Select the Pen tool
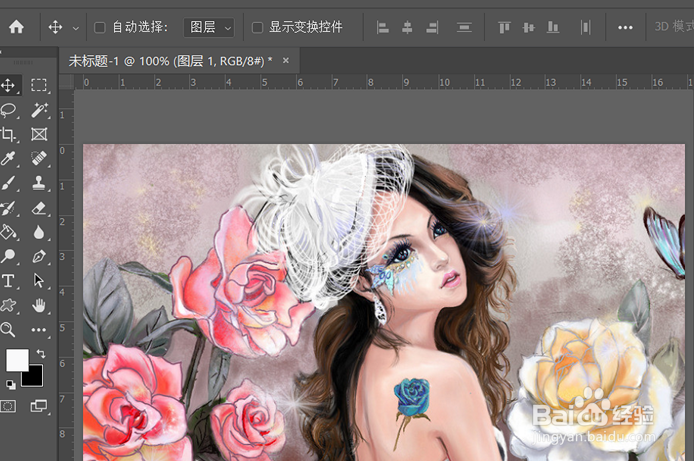Screen dimensions: 694x461 39,257
